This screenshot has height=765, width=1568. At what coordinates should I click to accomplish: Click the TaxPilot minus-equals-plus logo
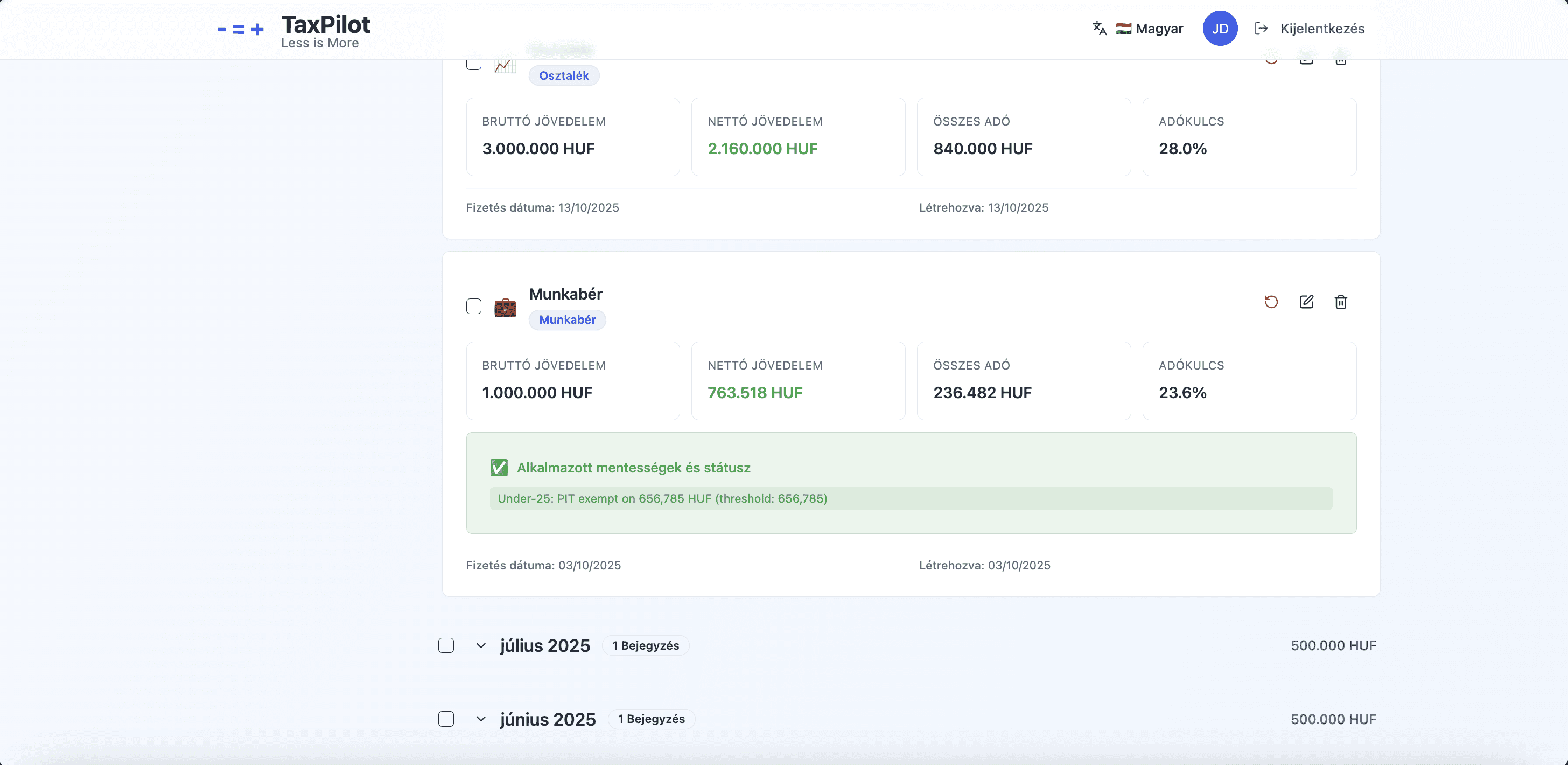click(x=241, y=29)
